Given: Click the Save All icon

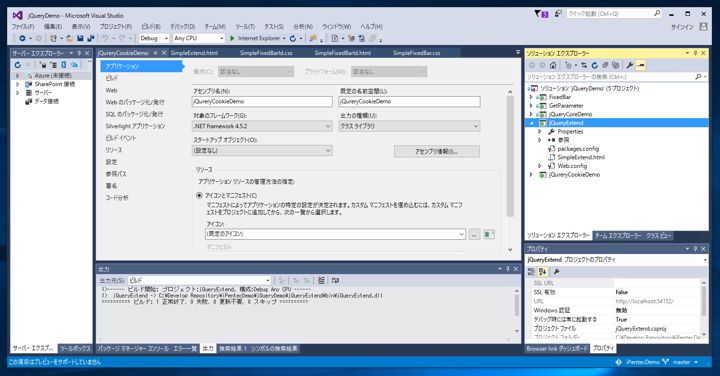Looking at the screenshot, I should pos(90,39).
